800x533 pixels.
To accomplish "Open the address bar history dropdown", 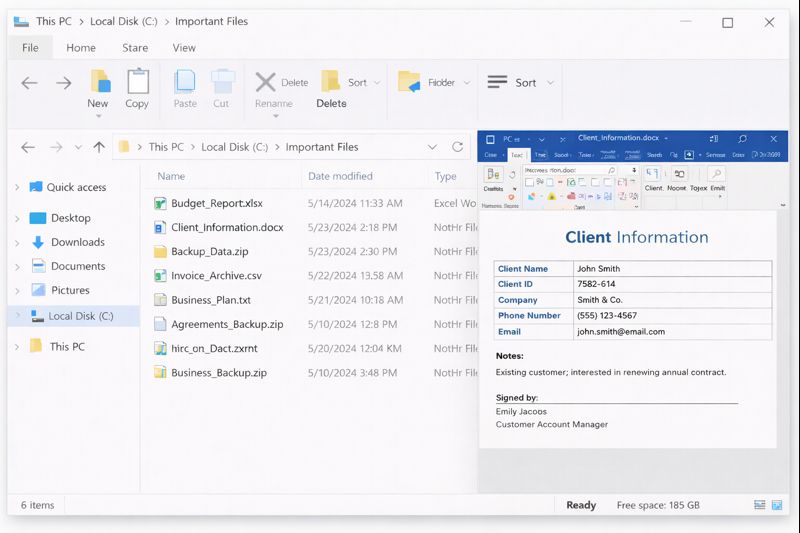I will (432, 147).
